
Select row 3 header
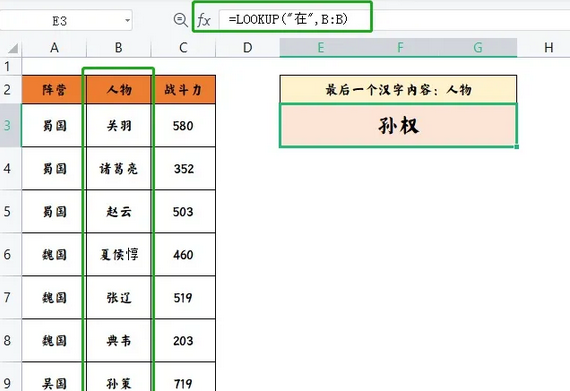11,125
